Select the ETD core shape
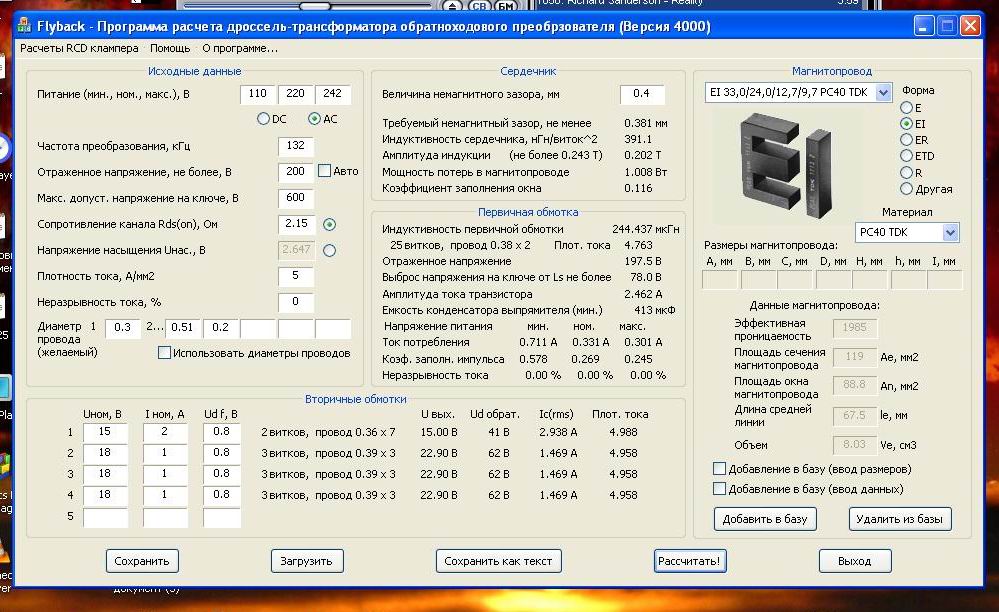 tap(907, 156)
